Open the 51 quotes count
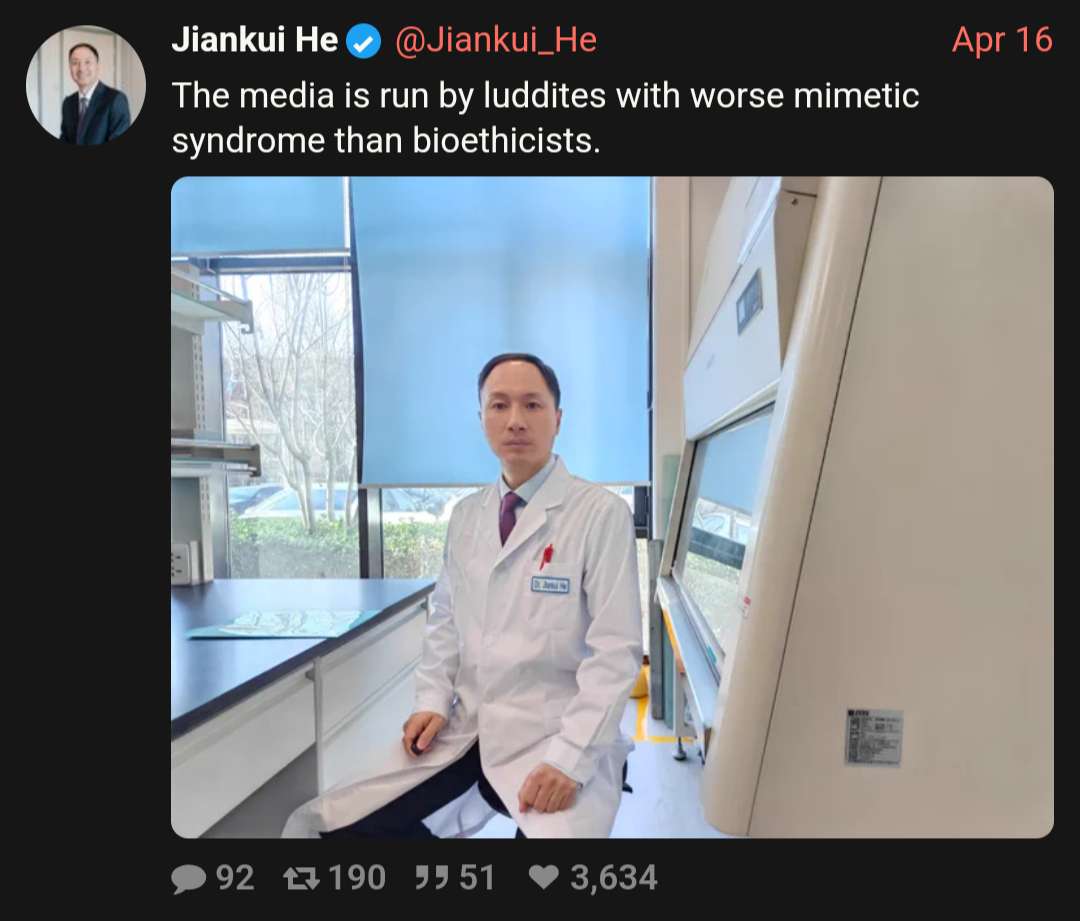The height and width of the screenshot is (921, 1080). coord(477,878)
